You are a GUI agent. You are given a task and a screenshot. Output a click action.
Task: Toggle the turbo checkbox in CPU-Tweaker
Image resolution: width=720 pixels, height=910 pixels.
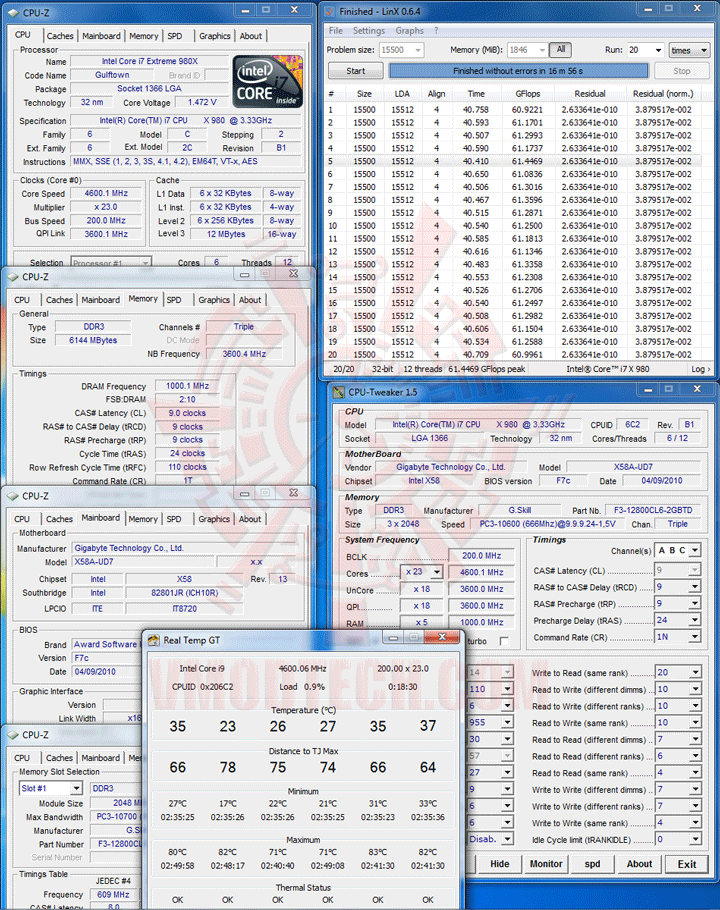(x=504, y=641)
